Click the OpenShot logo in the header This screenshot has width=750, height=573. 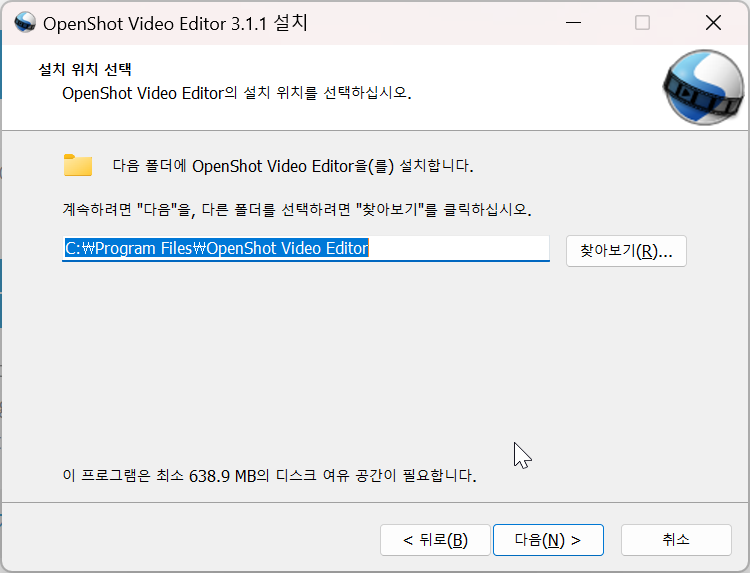703,88
